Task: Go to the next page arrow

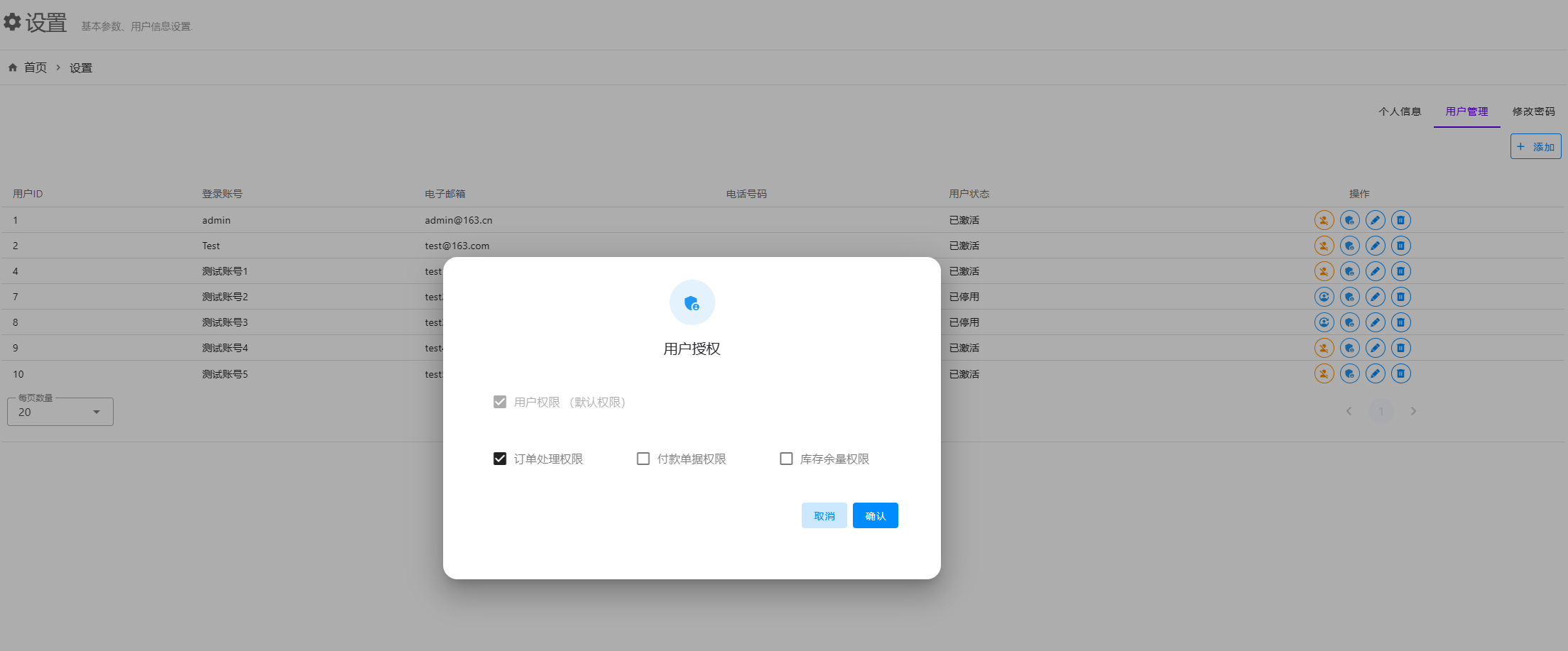Action: click(x=1413, y=411)
